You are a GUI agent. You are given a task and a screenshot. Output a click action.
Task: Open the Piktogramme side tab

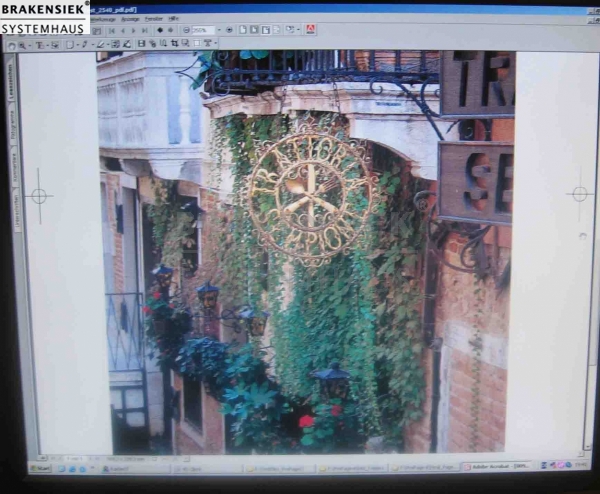tap(13, 124)
